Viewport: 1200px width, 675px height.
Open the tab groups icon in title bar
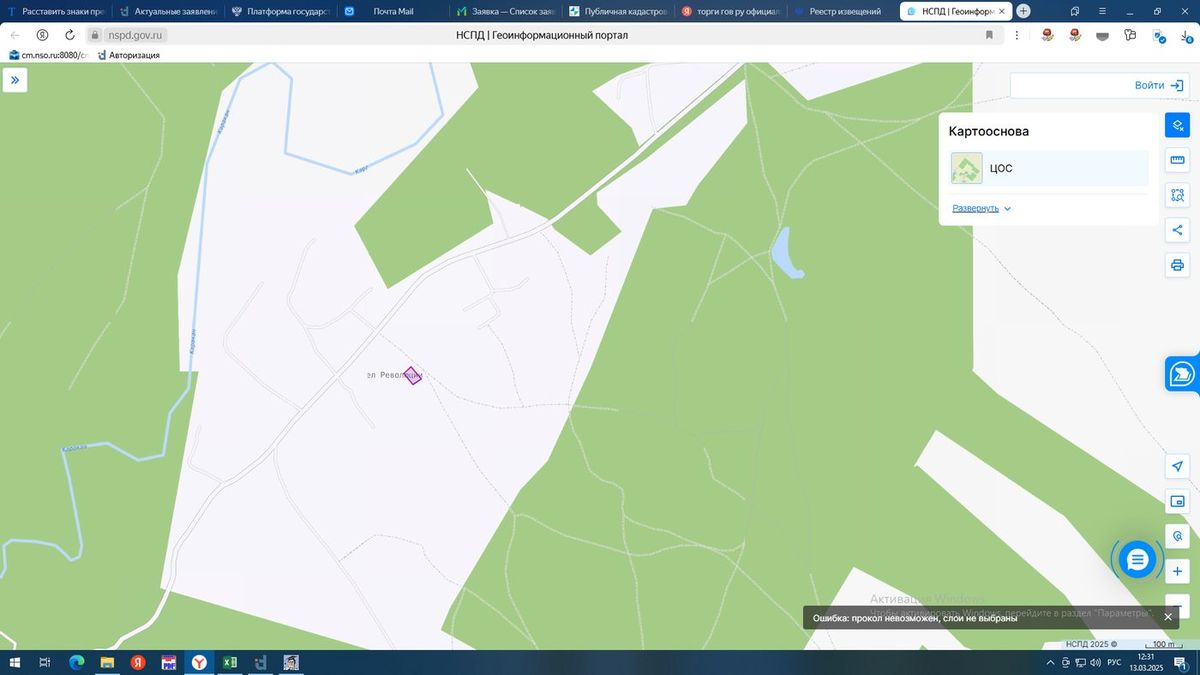coord(1074,11)
